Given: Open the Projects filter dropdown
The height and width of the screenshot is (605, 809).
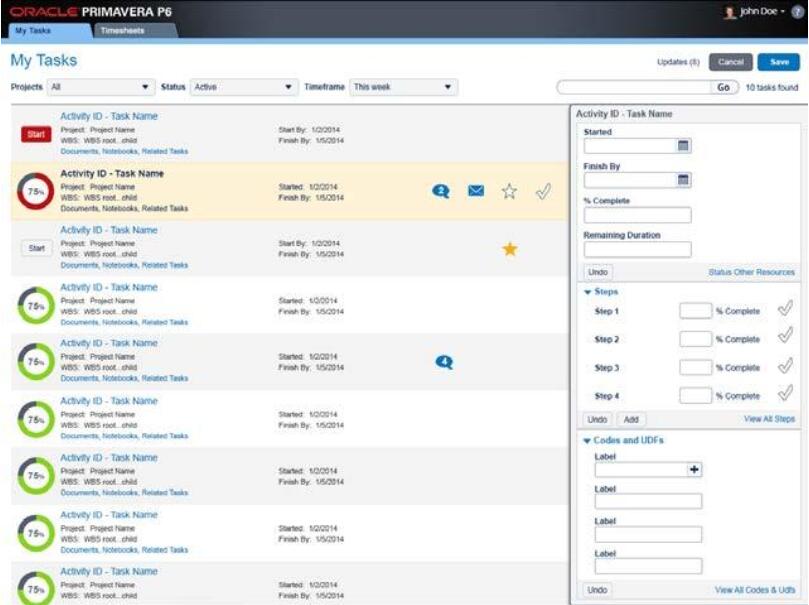Looking at the screenshot, I should point(100,87).
